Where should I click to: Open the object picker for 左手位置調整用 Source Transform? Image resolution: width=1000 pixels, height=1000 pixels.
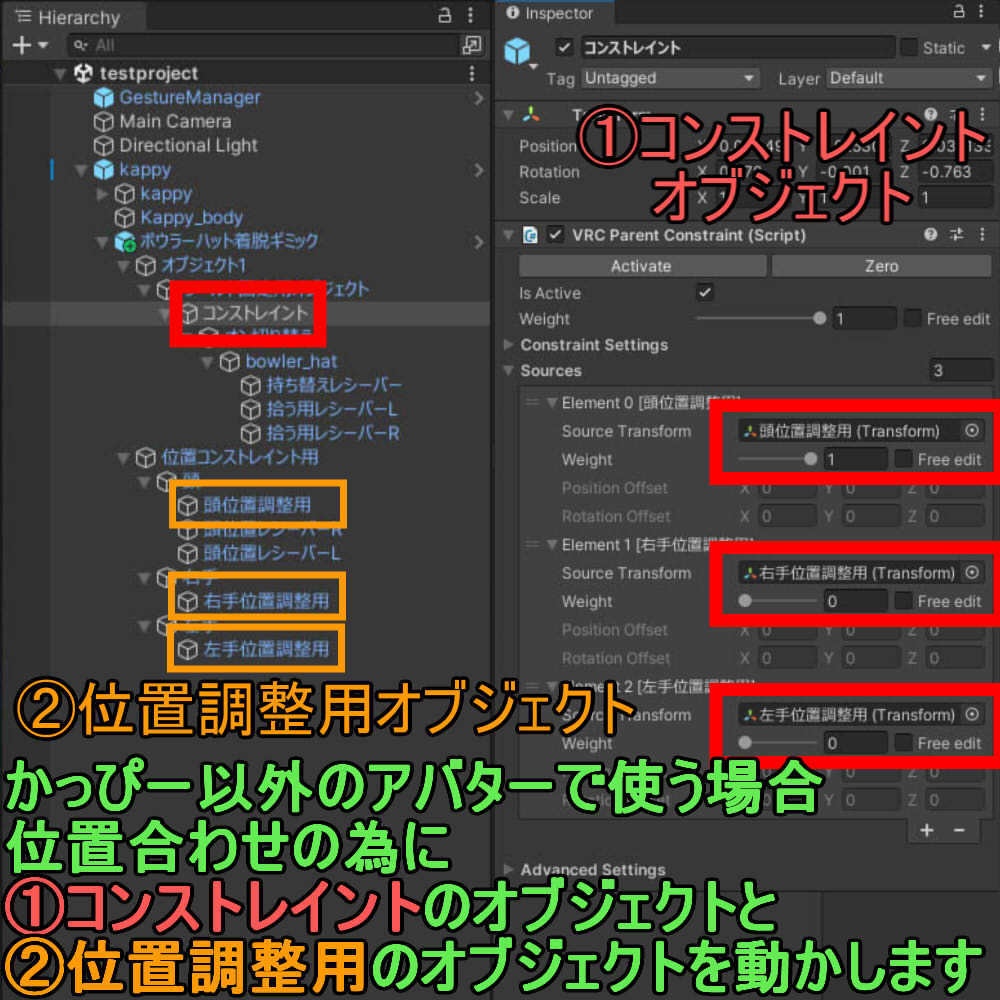pos(970,715)
